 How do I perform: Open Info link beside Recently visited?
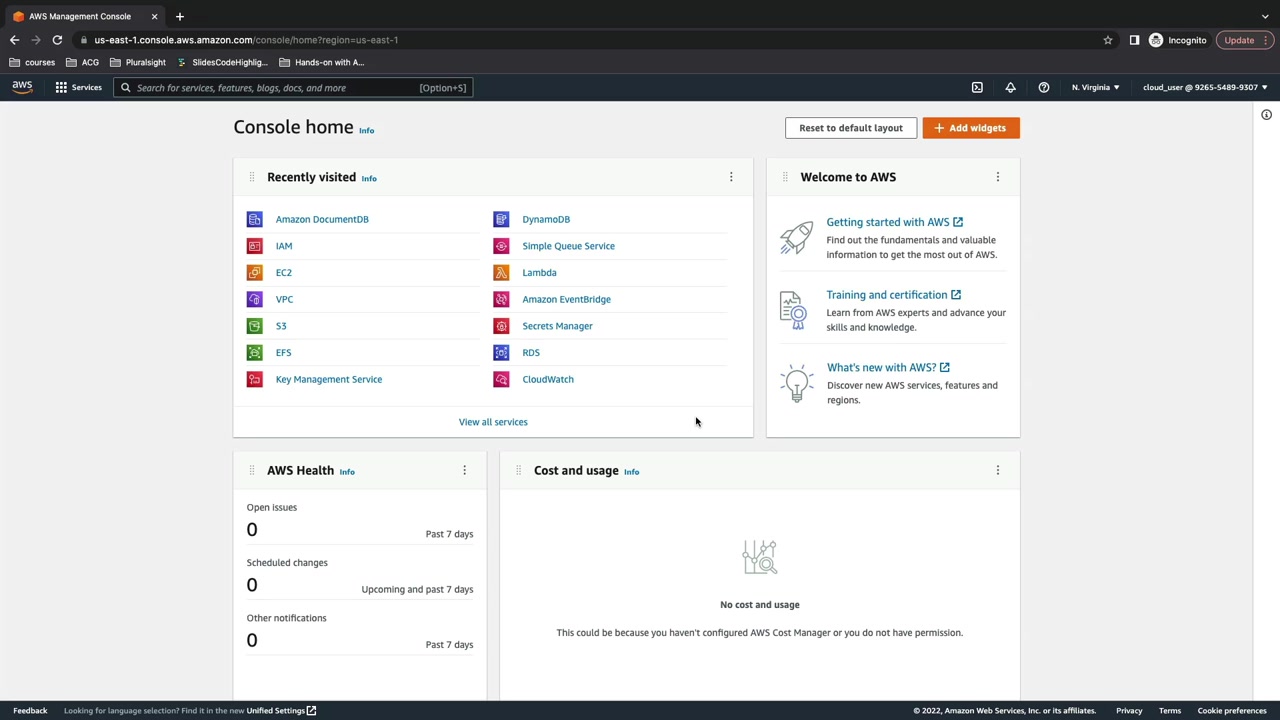coord(369,179)
